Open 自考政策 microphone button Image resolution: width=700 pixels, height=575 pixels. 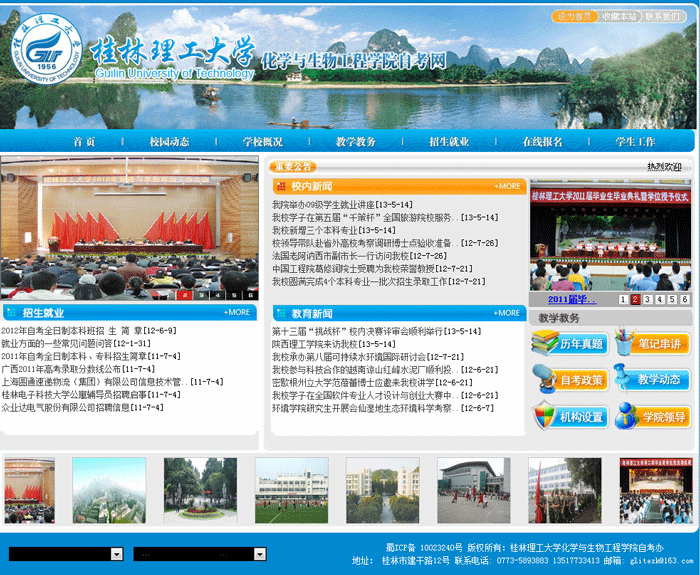570,379
